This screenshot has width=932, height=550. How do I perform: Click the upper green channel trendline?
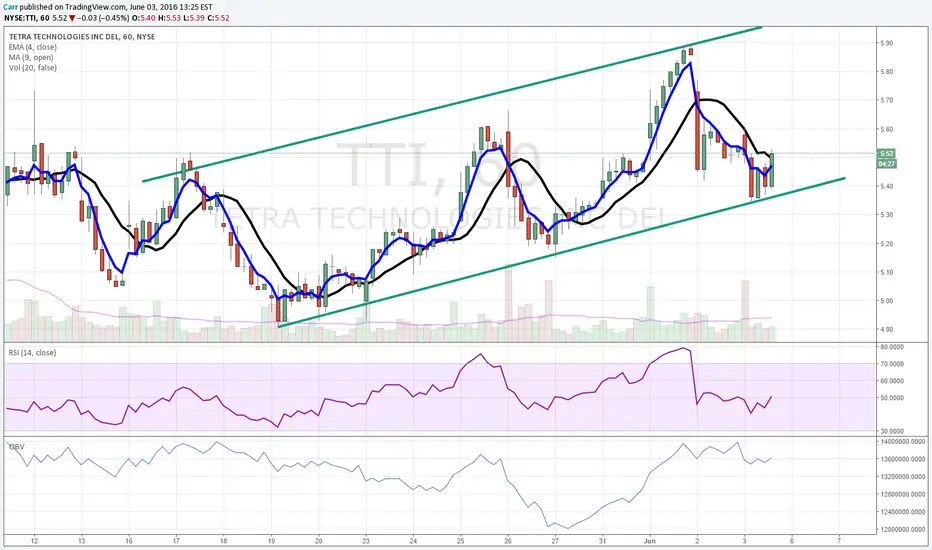(452, 104)
